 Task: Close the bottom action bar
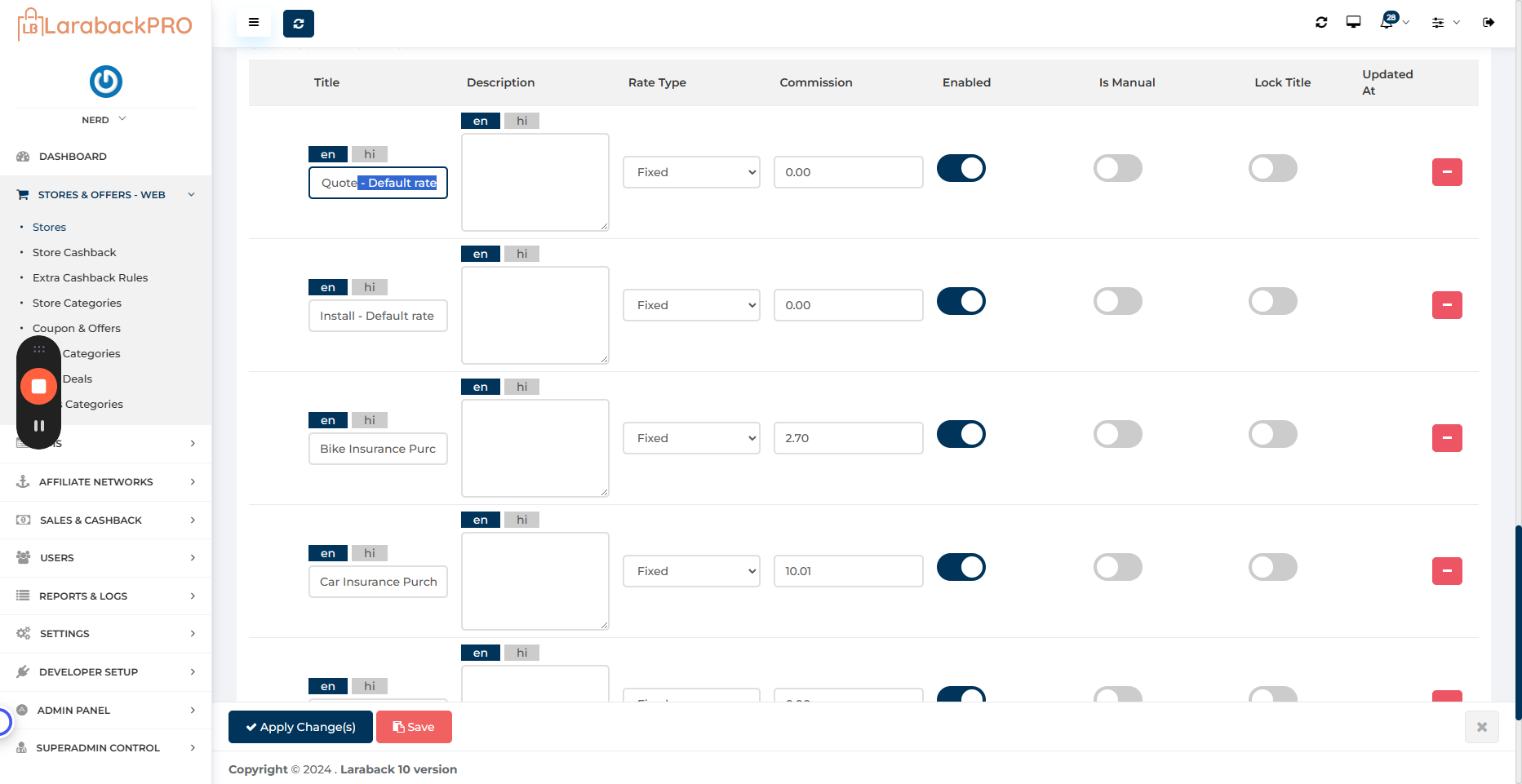(x=1482, y=727)
